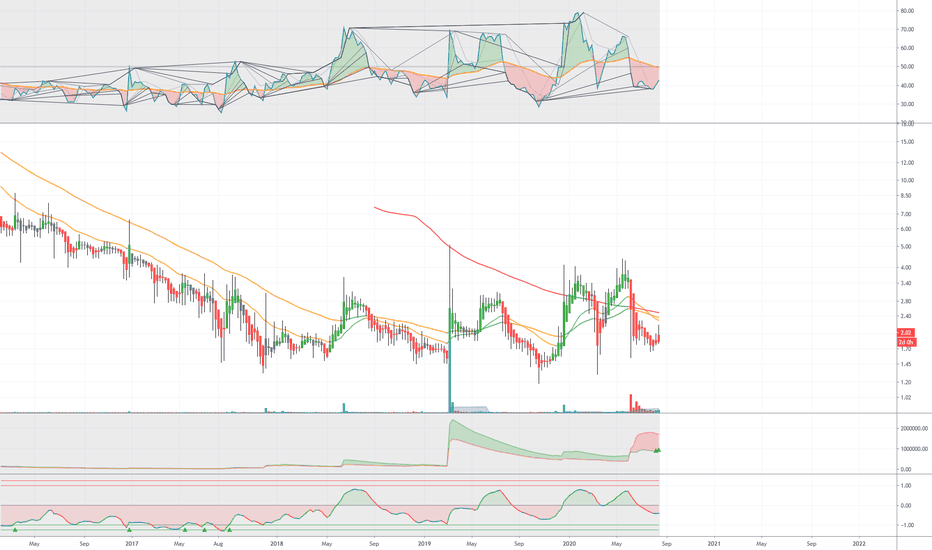932x550 pixels.
Task: Click the 3.40 price axis label
Action: click(x=905, y=283)
